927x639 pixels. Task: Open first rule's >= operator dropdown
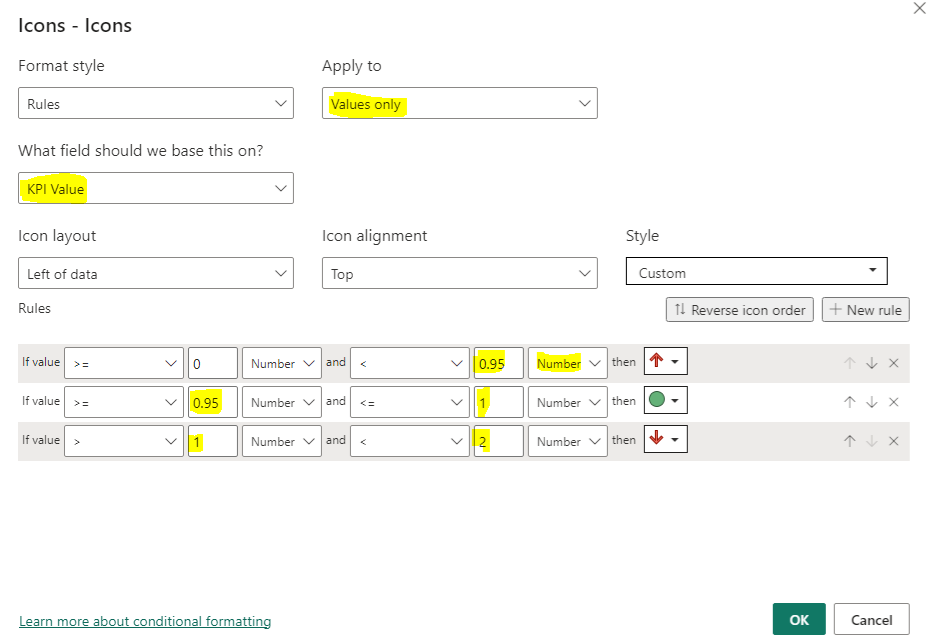[124, 363]
